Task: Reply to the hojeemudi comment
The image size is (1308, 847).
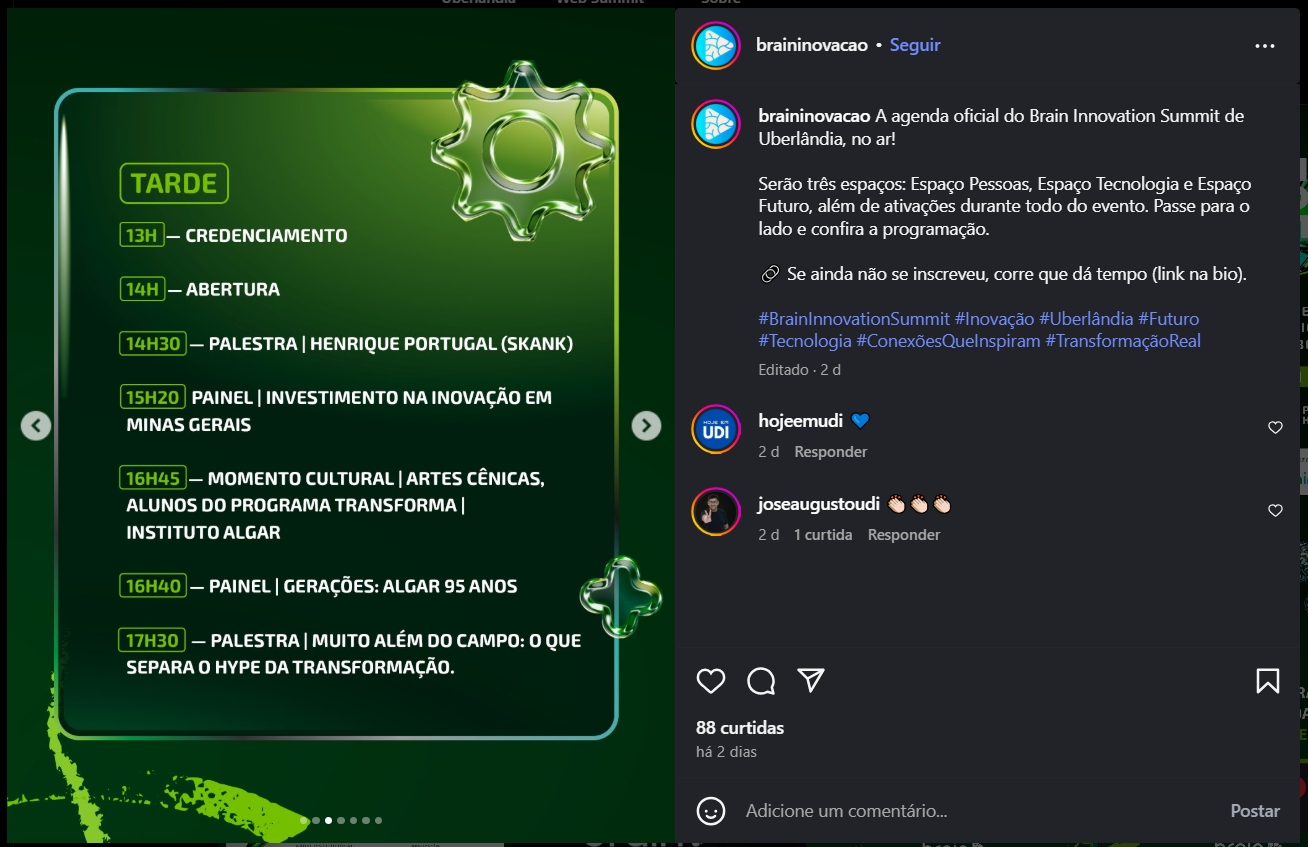Action: [x=831, y=452]
